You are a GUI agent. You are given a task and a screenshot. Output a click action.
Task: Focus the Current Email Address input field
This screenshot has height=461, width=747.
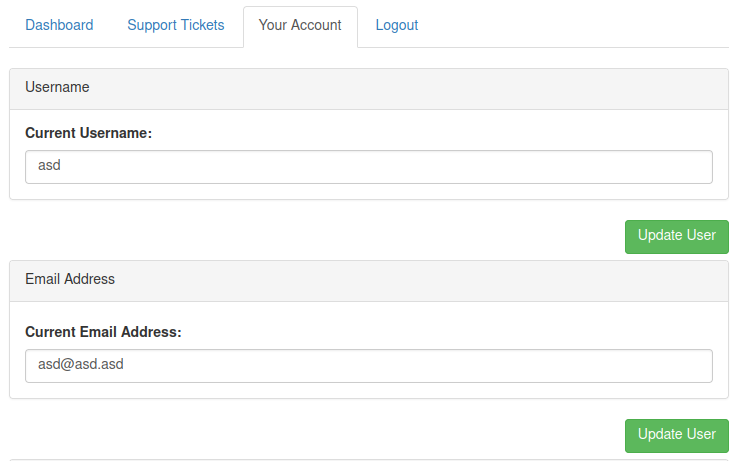coord(368,365)
